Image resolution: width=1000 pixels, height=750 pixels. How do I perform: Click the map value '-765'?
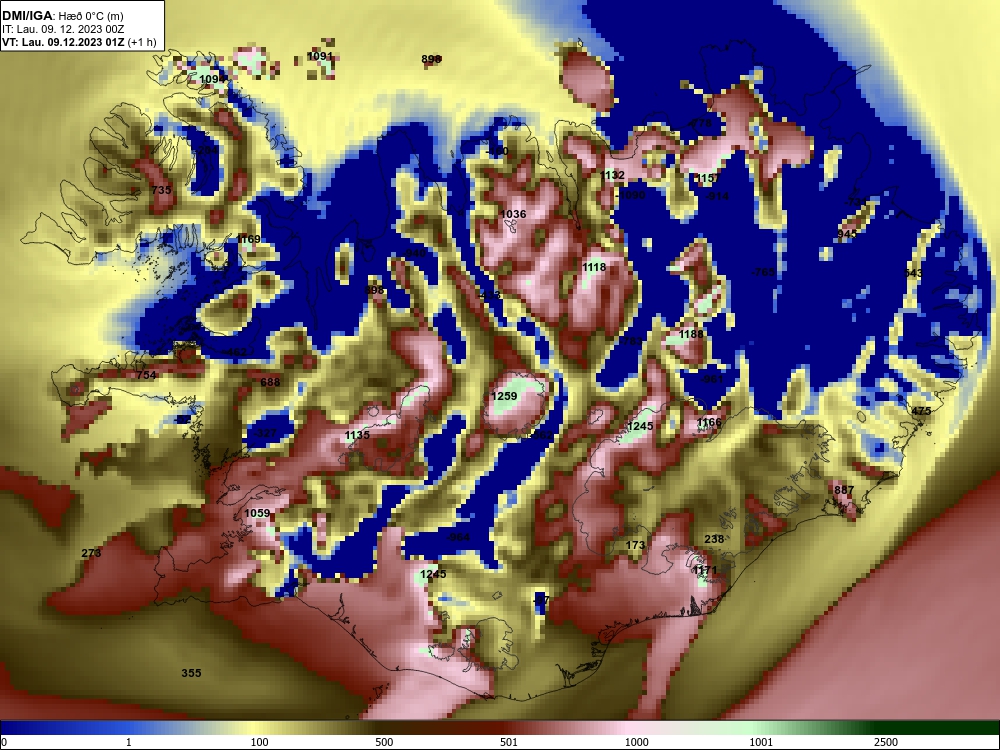point(763,272)
